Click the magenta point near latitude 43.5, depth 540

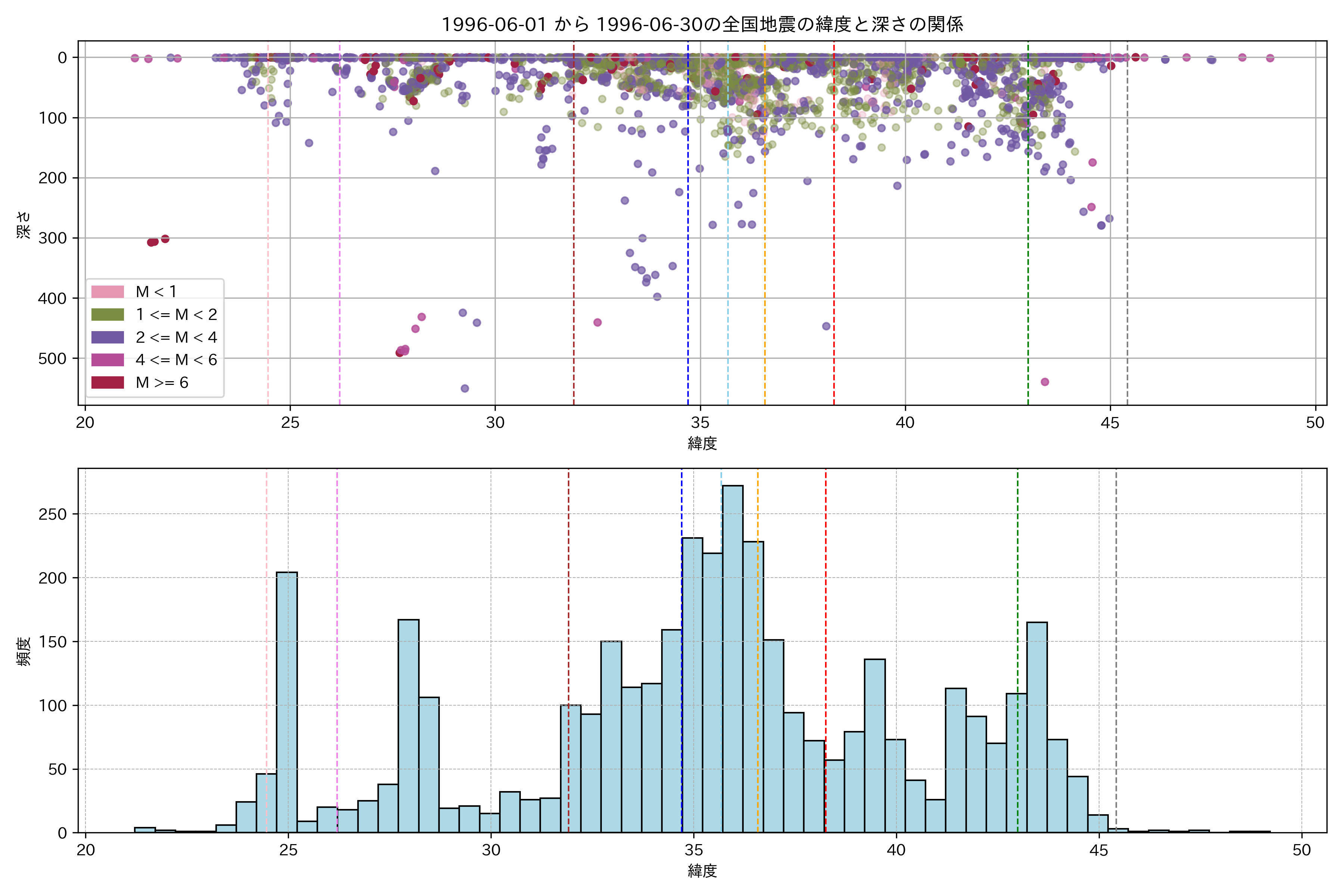click(x=1045, y=382)
